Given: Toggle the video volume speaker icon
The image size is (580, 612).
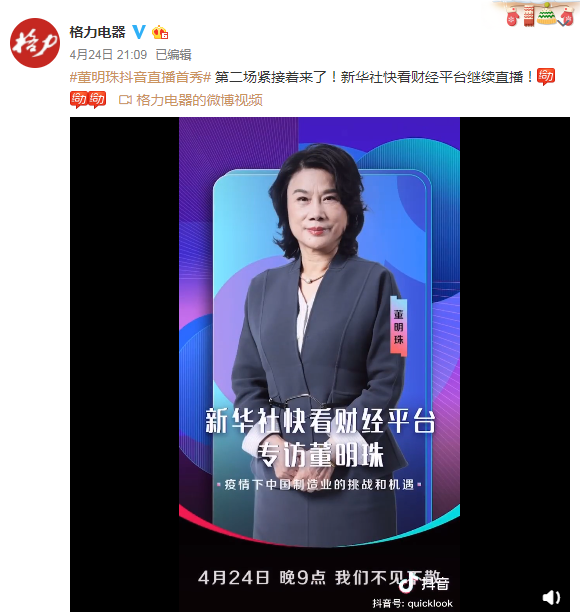Looking at the screenshot, I should tap(551, 597).
